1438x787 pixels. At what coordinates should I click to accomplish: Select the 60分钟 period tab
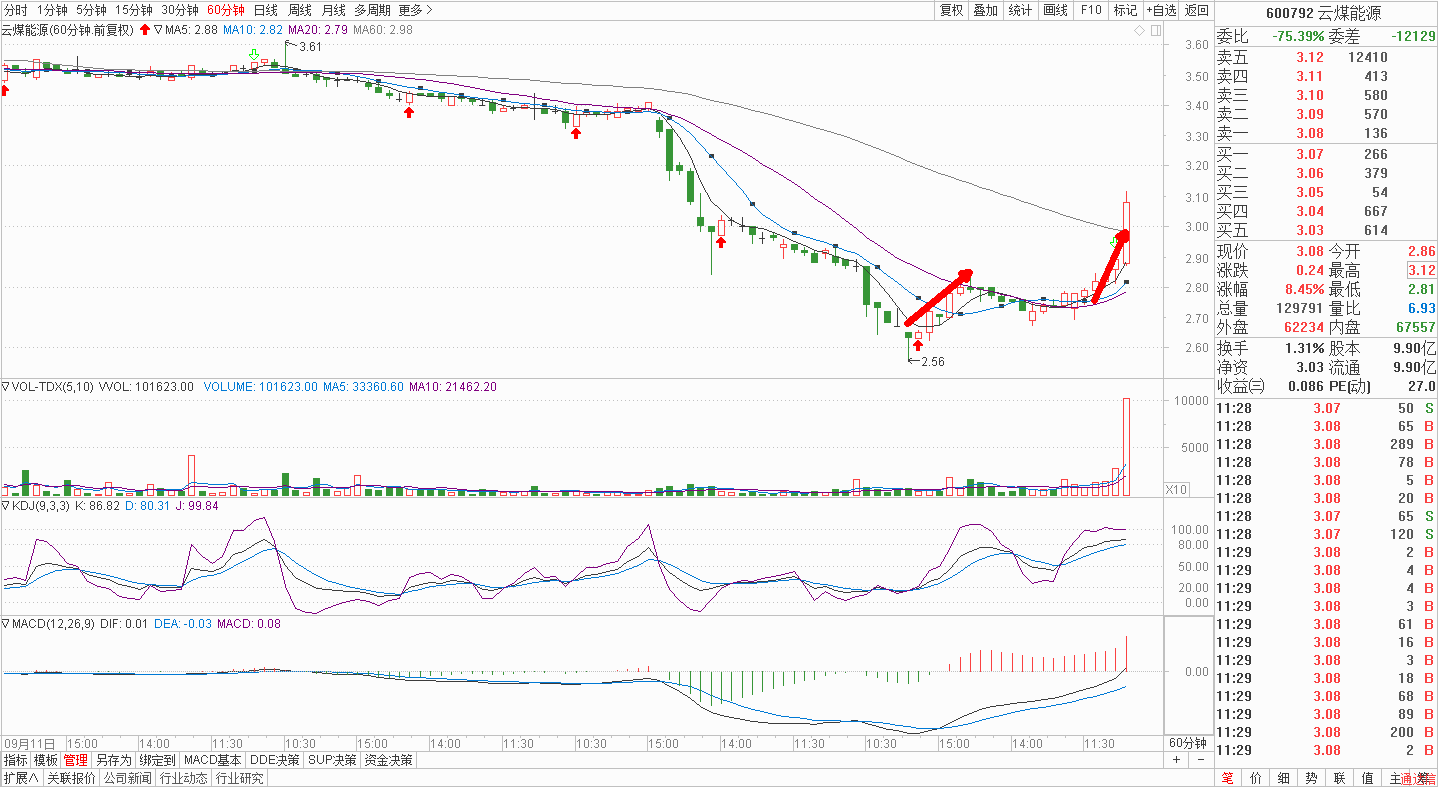tap(225, 10)
